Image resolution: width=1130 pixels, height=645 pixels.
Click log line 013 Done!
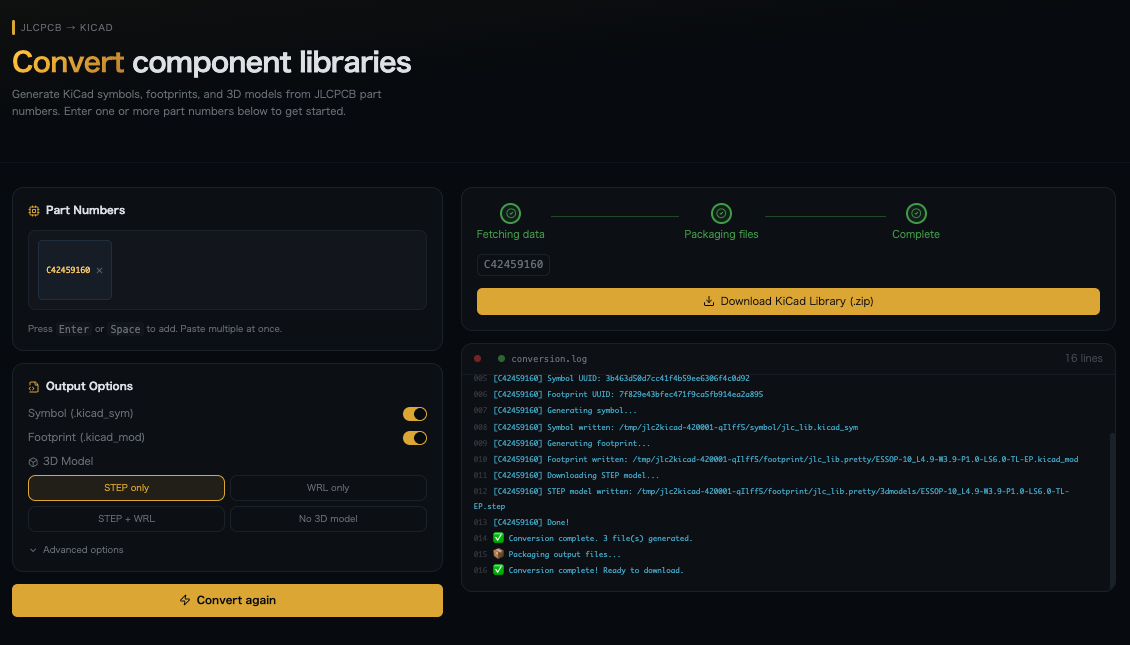(x=530, y=522)
